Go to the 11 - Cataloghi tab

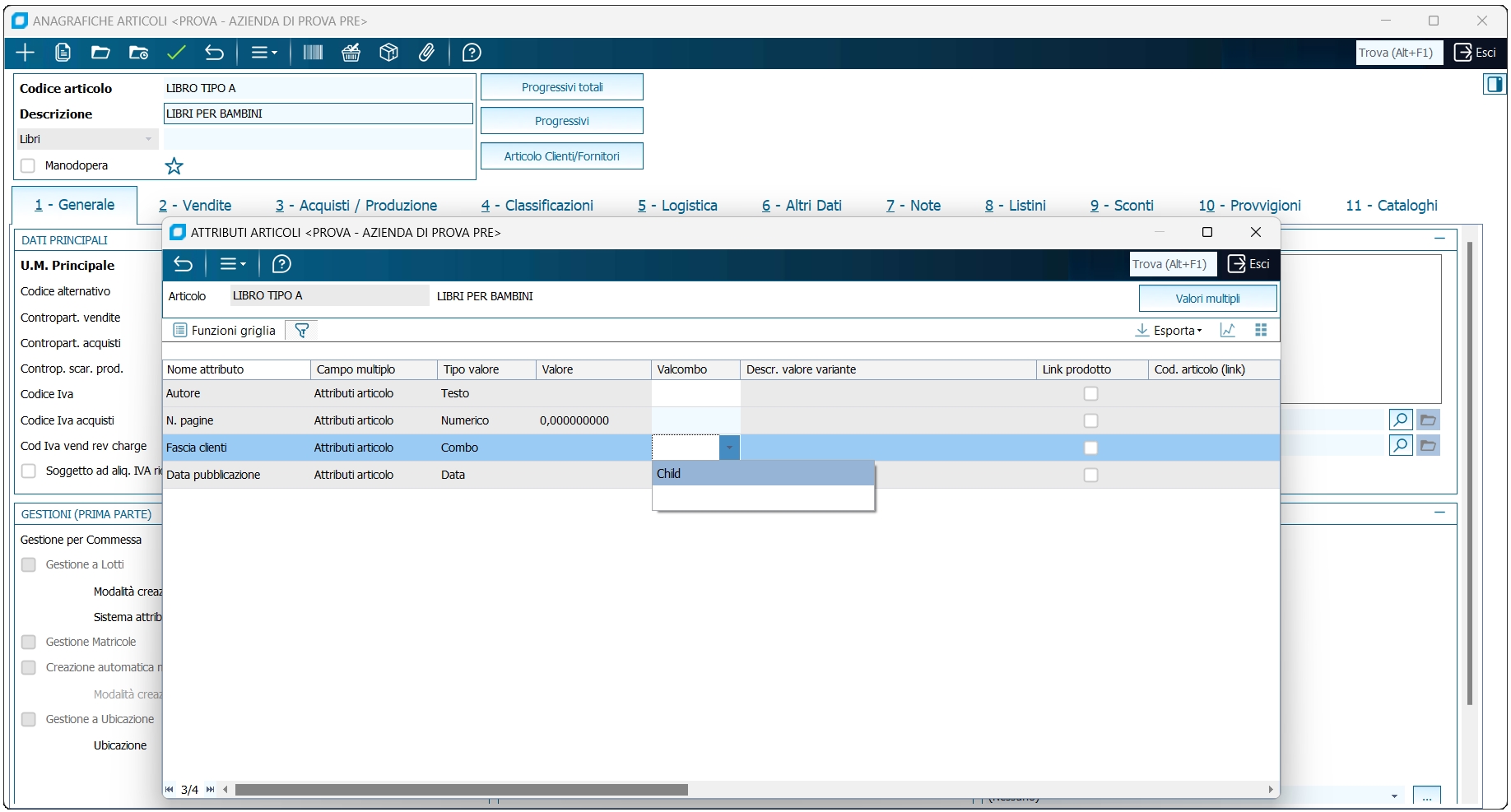[x=1392, y=206]
